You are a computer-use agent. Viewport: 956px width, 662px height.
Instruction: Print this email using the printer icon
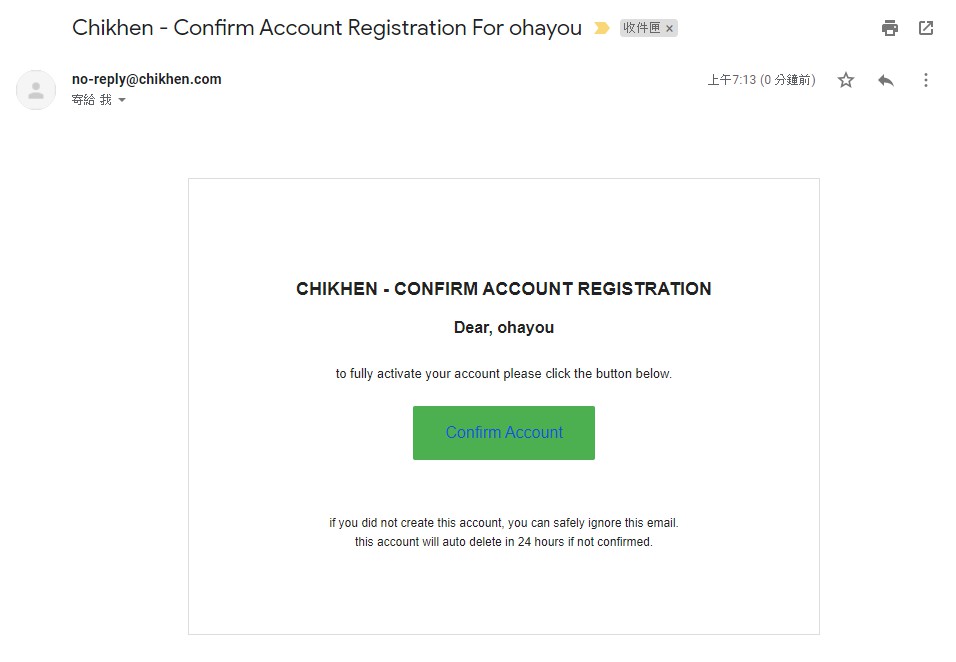click(890, 28)
